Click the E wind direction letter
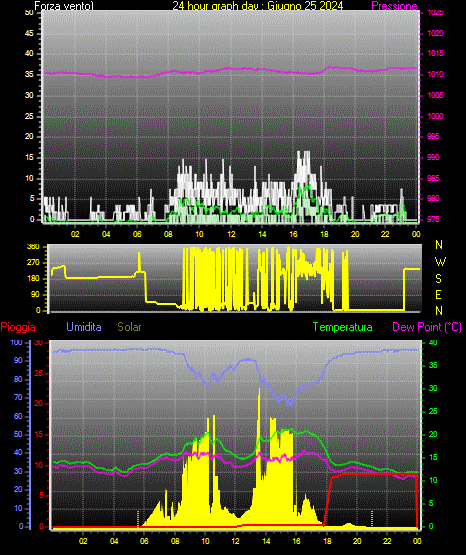Viewport: 466px width, 555px height. tap(438, 294)
